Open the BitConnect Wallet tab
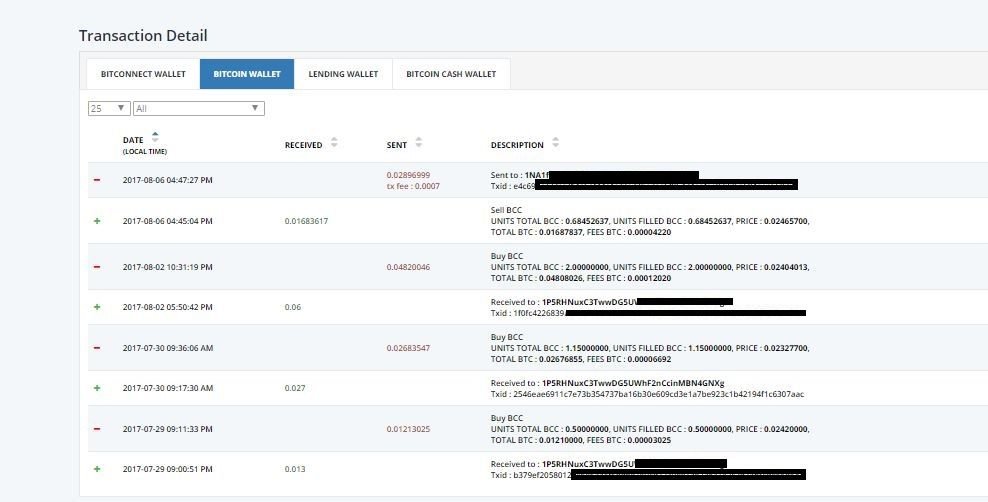 [143, 74]
